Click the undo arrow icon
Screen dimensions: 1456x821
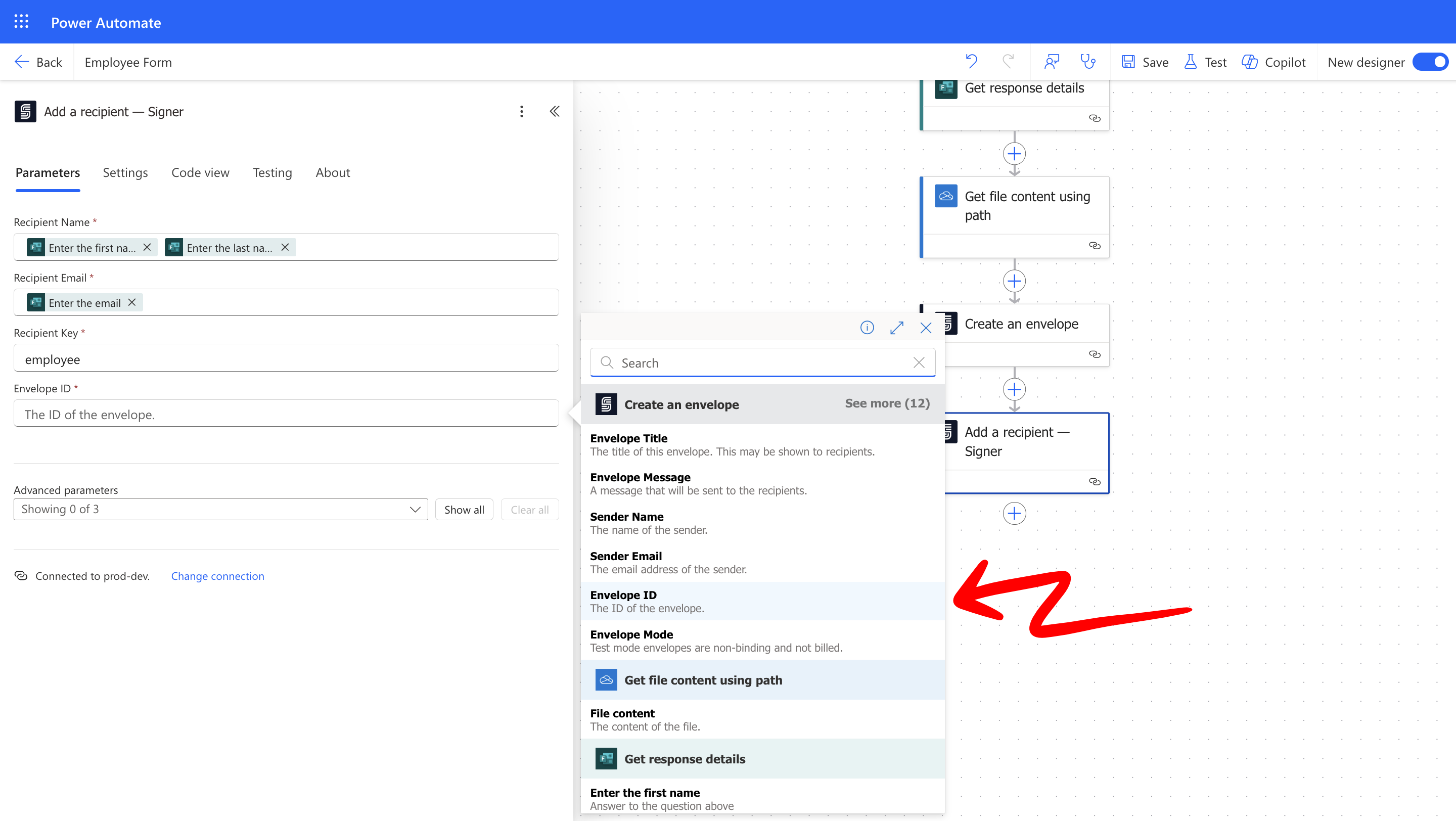click(x=971, y=61)
